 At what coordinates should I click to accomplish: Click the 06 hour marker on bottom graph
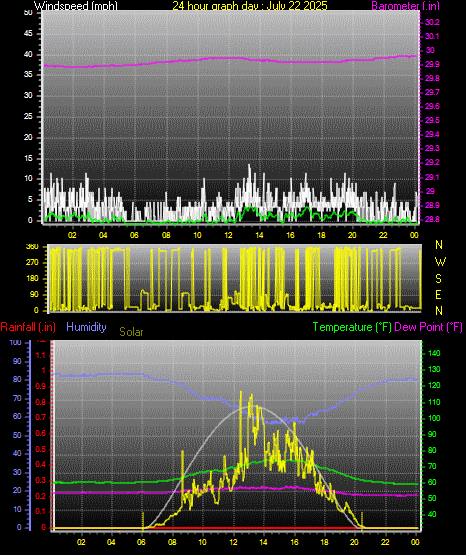point(141,542)
